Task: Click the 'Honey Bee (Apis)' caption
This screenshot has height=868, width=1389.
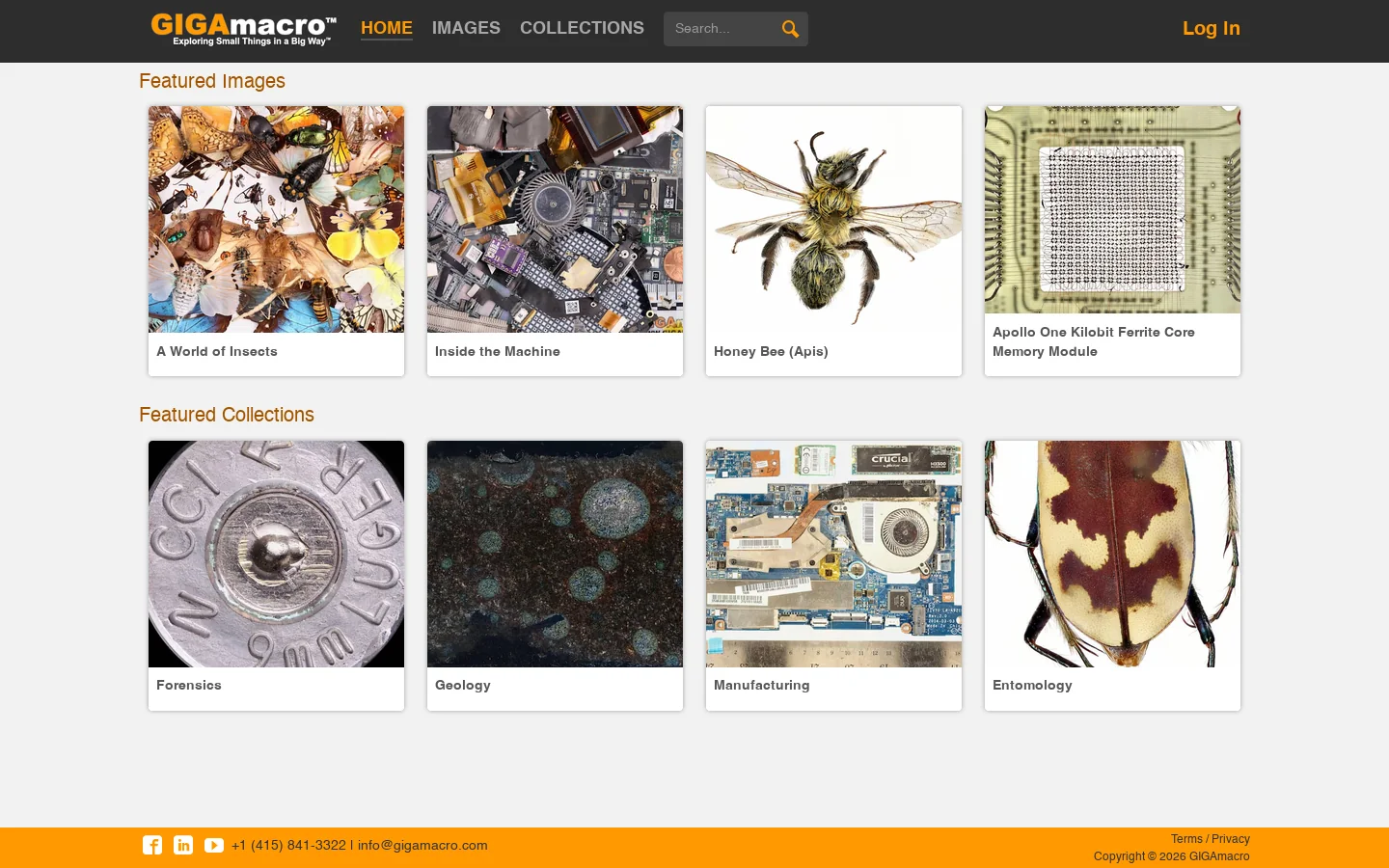Action: click(x=771, y=351)
